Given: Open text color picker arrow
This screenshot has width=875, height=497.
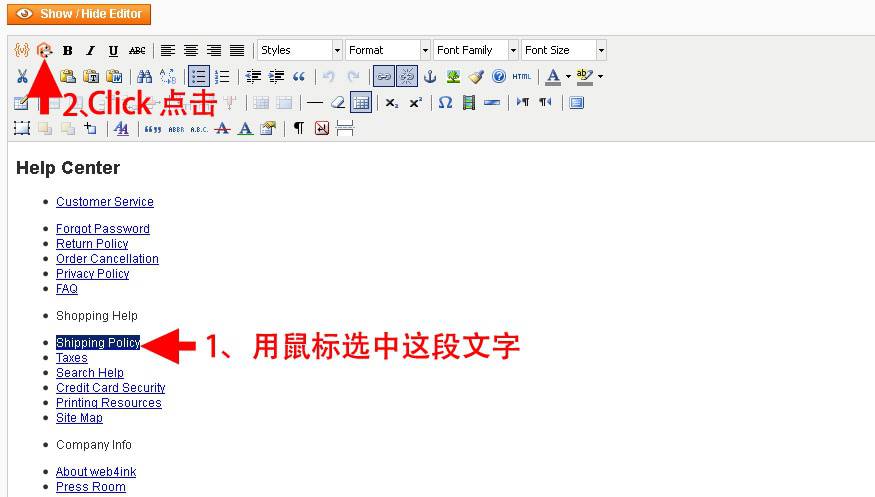Looking at the screenshot, I should (568, 76).
